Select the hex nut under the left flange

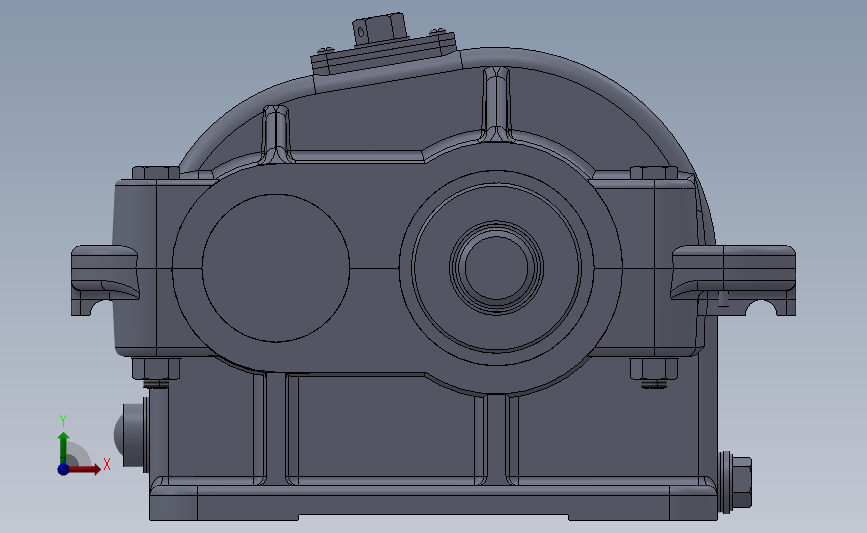tap(156, 369)
